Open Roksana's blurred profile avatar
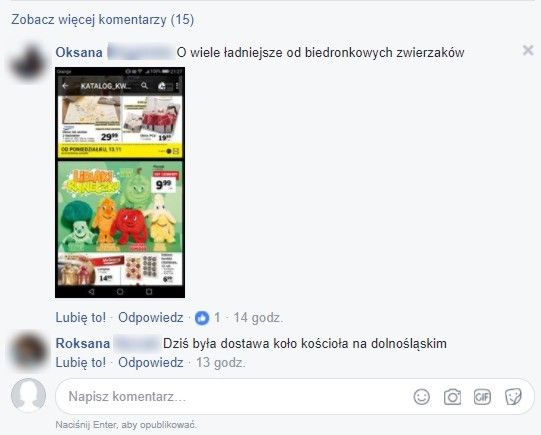Viewport: 541px width, 435px height. coord(28,351)
